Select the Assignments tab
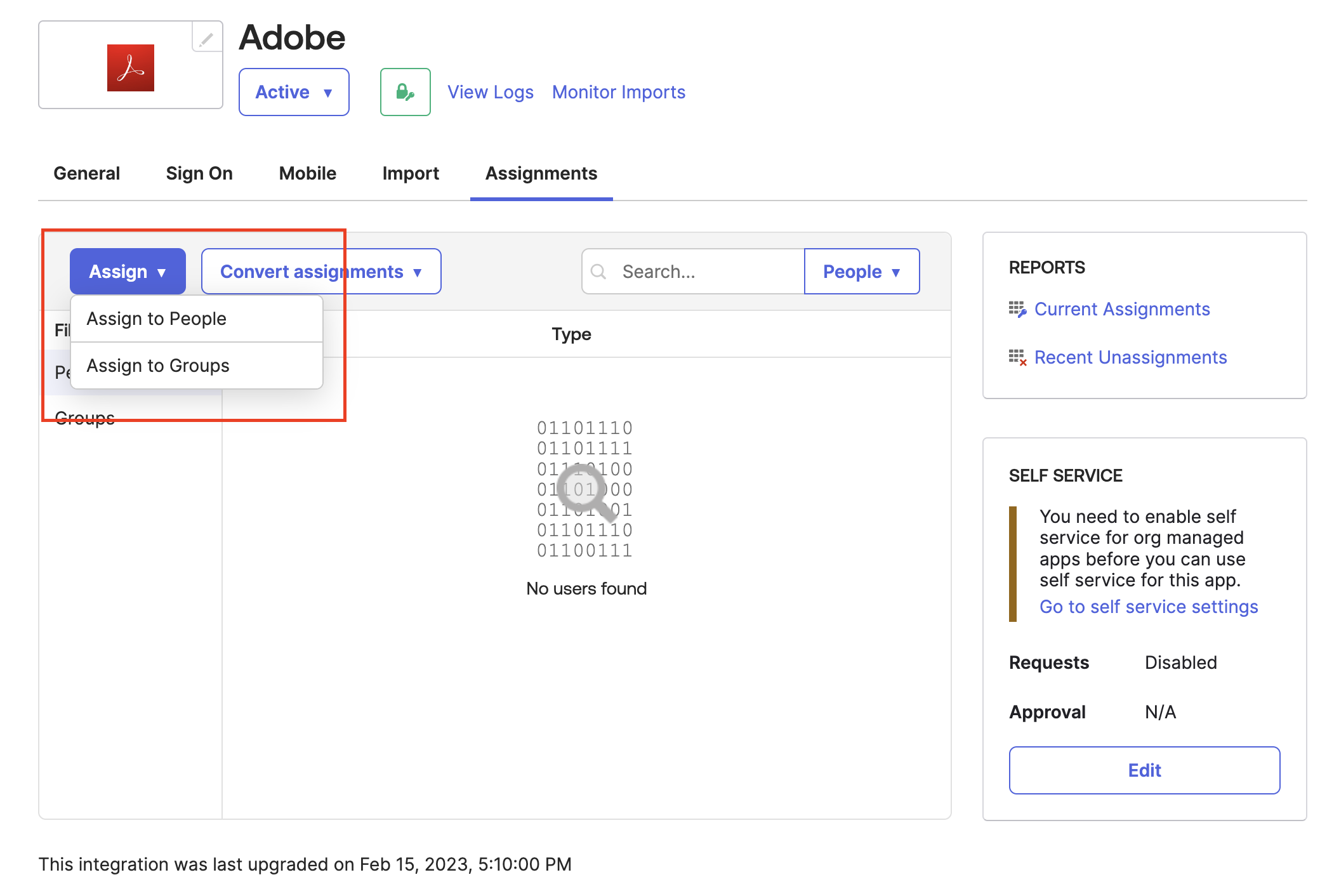 (541, 173)
